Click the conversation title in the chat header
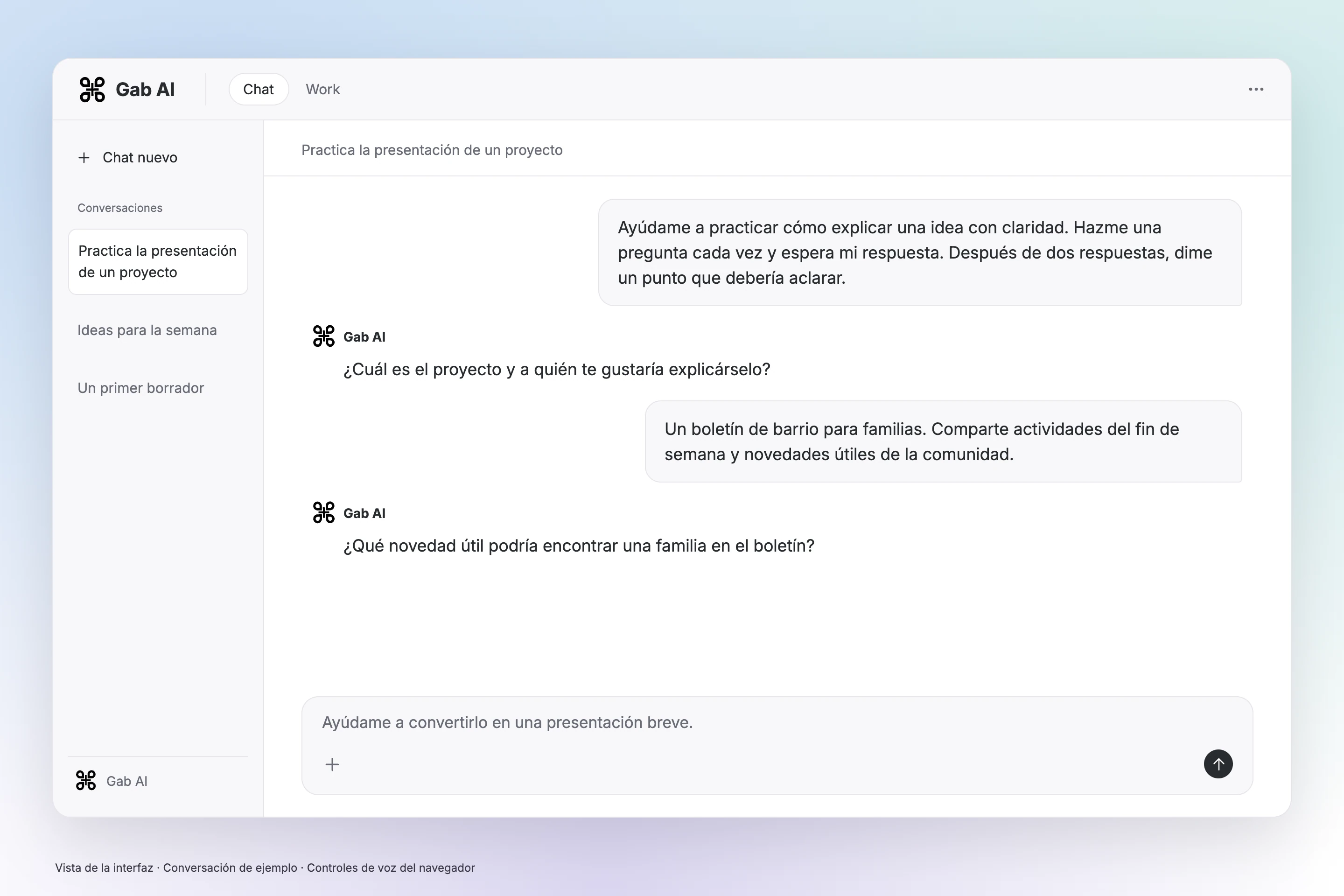 432,150
